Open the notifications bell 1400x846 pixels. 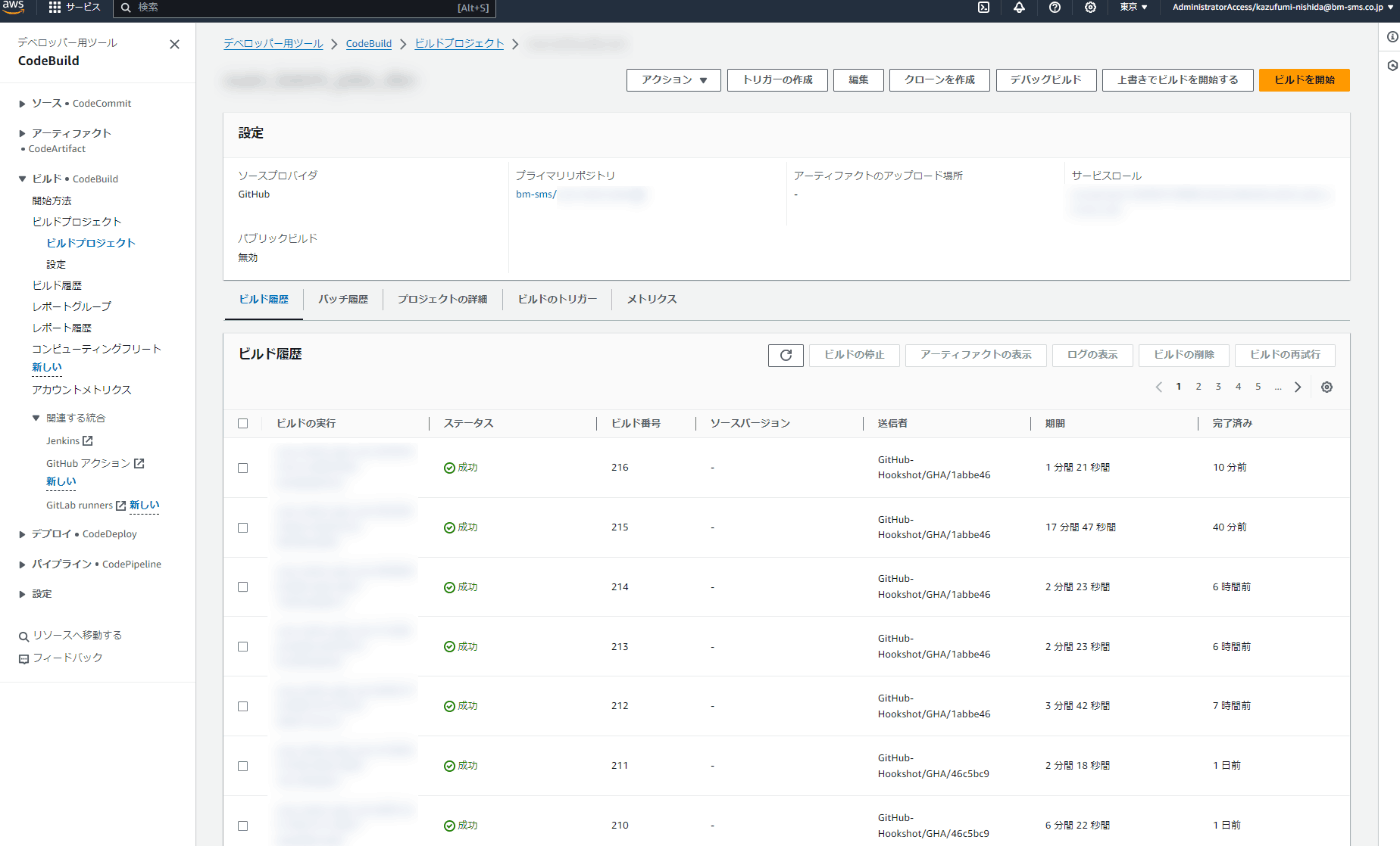[1019, 7]
